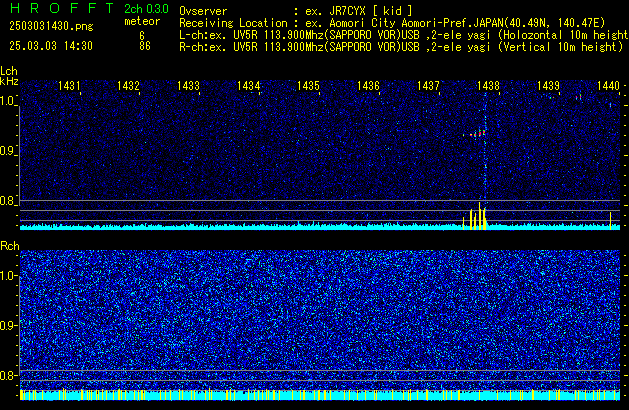629x410 pixels.
Task: Click time marker 1439
Action: [548, 86]
